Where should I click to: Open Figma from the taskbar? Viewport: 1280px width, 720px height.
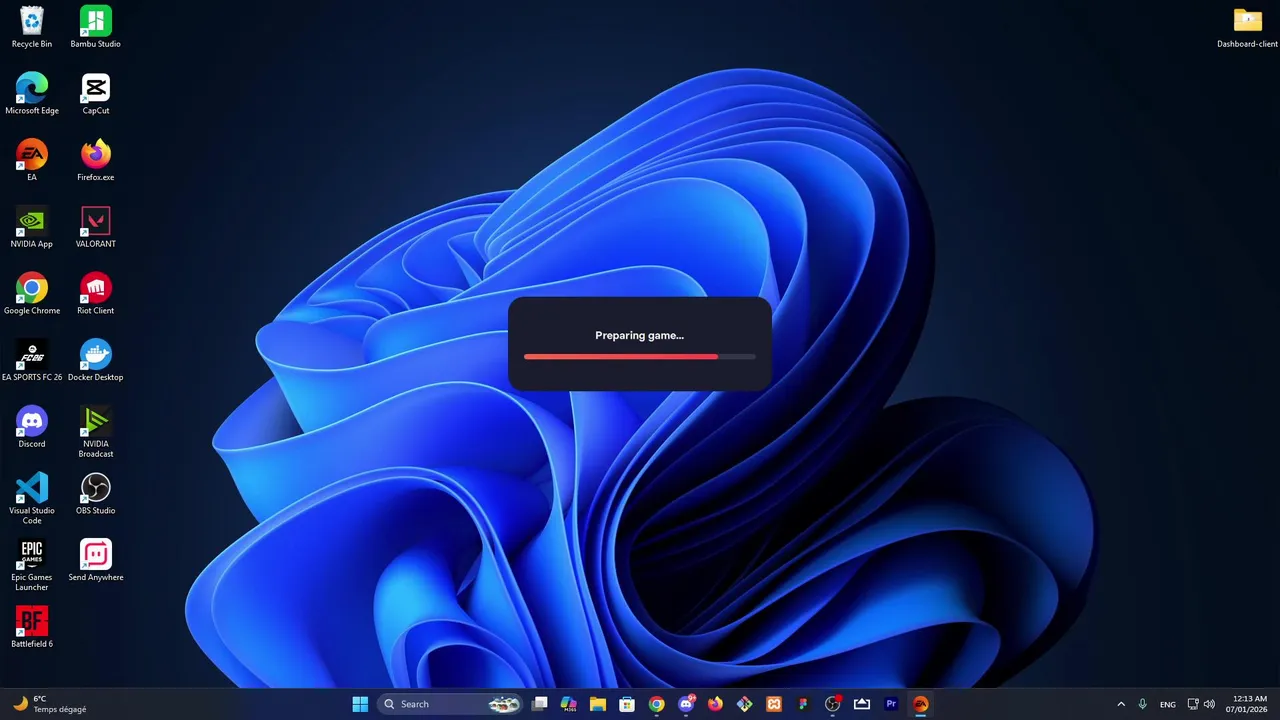pyautogui.click(x=803, y=704)
